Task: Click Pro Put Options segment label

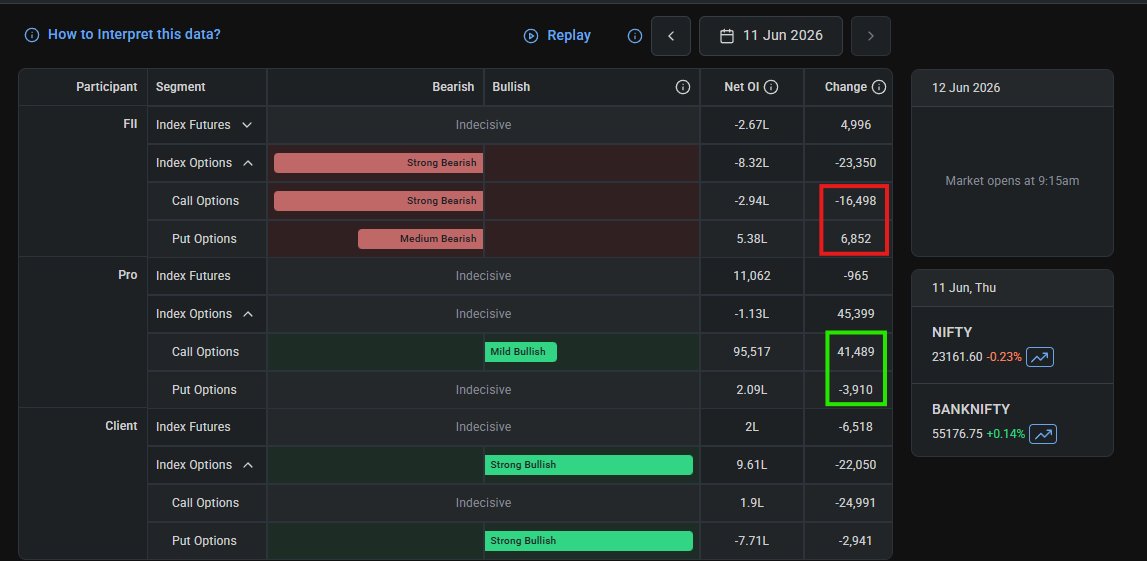Action: coord(204,390)
